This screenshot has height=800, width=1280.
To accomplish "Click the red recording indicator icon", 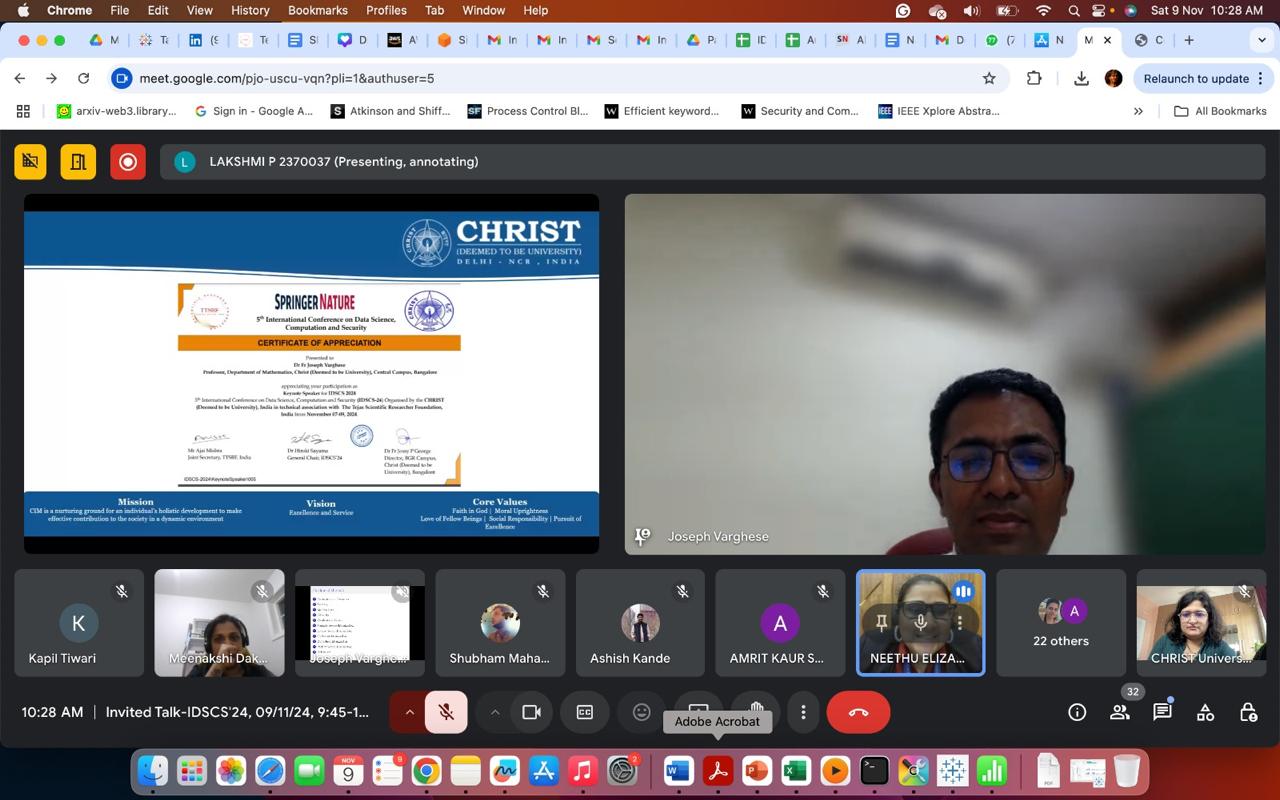I will click(x=128, y=161).
